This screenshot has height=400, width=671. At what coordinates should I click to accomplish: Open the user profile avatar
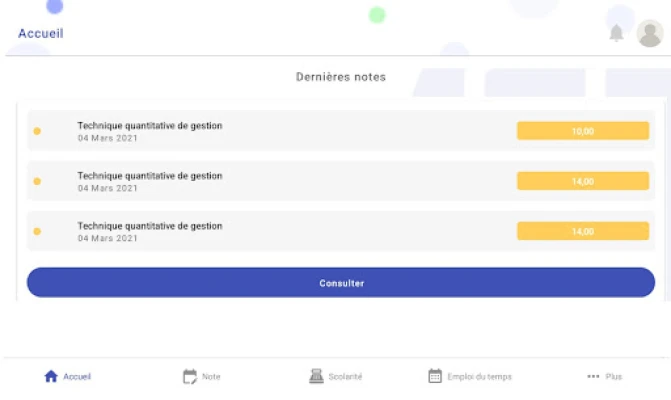649,33
